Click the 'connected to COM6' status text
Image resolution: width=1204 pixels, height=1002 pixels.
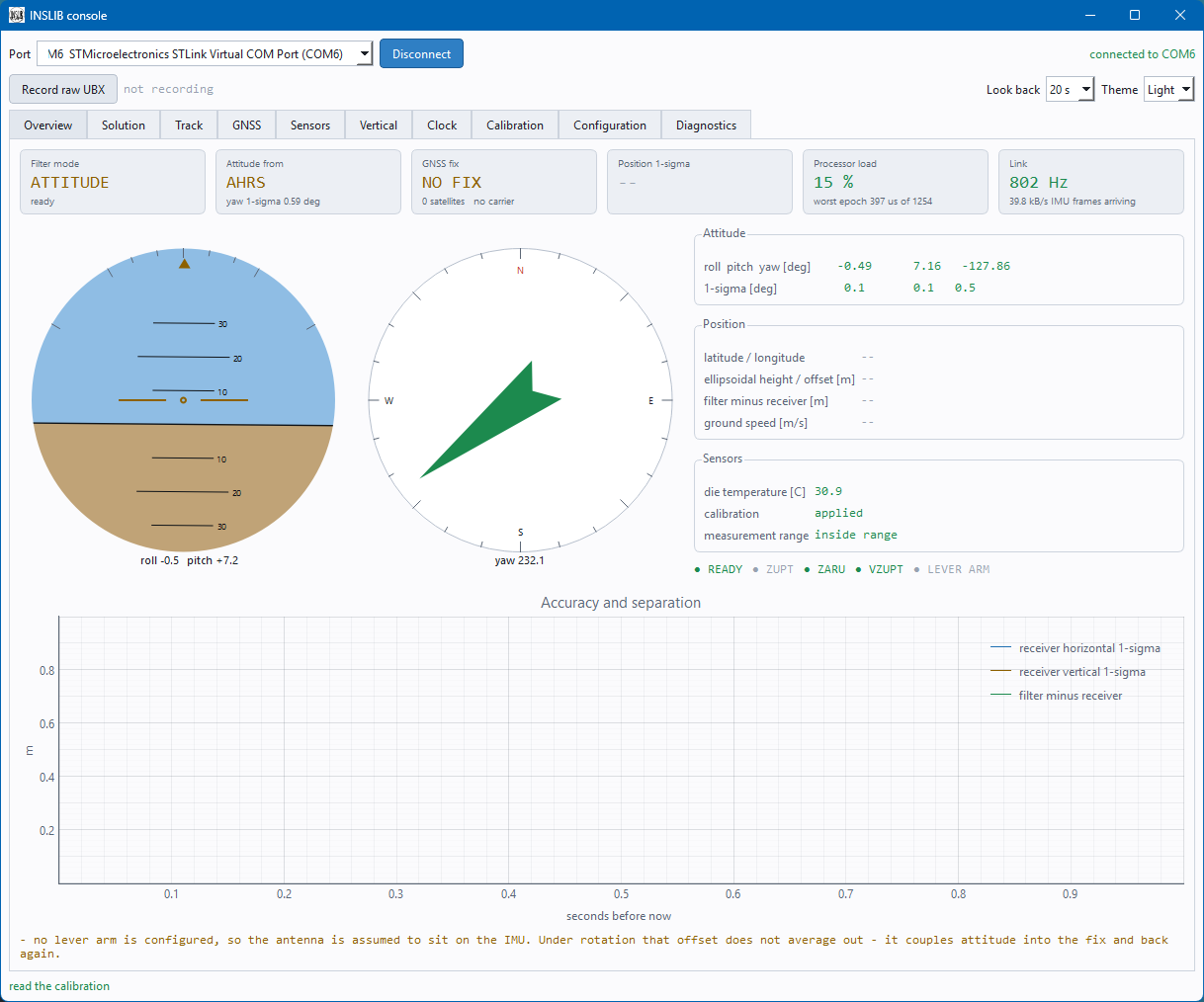tap(1142, 54)
